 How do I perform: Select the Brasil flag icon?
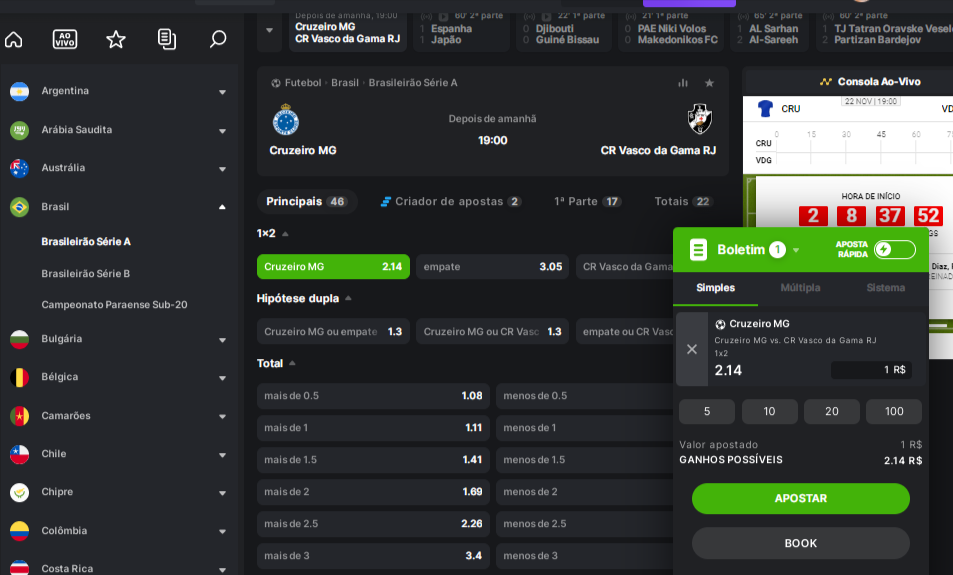point(19,207)
